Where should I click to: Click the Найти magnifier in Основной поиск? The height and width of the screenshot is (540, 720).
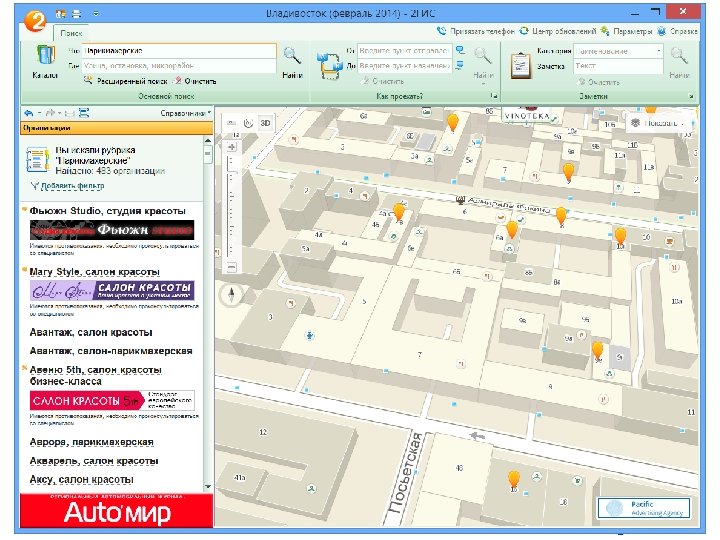pos(292,62)
